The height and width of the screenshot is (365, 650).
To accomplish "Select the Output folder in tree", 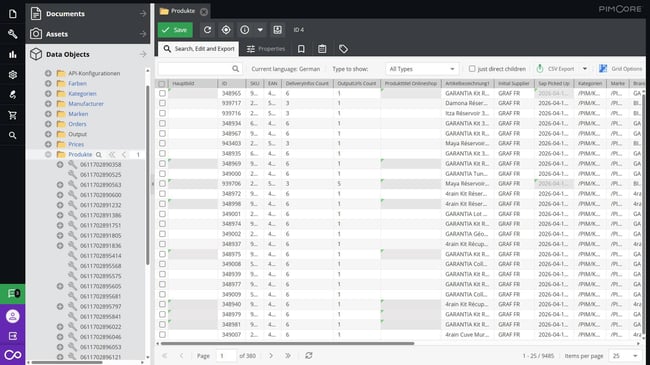I will (x=78, y=134).
